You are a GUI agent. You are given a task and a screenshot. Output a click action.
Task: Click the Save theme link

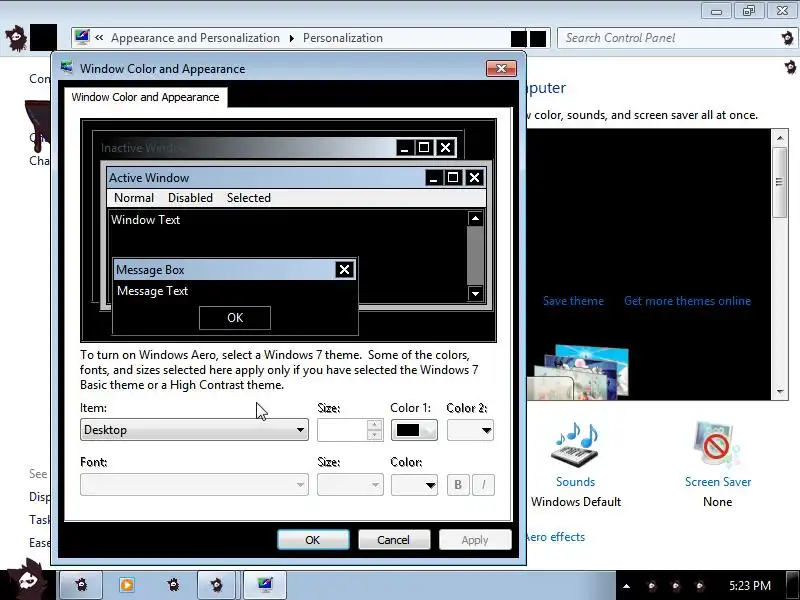(573, 301)
